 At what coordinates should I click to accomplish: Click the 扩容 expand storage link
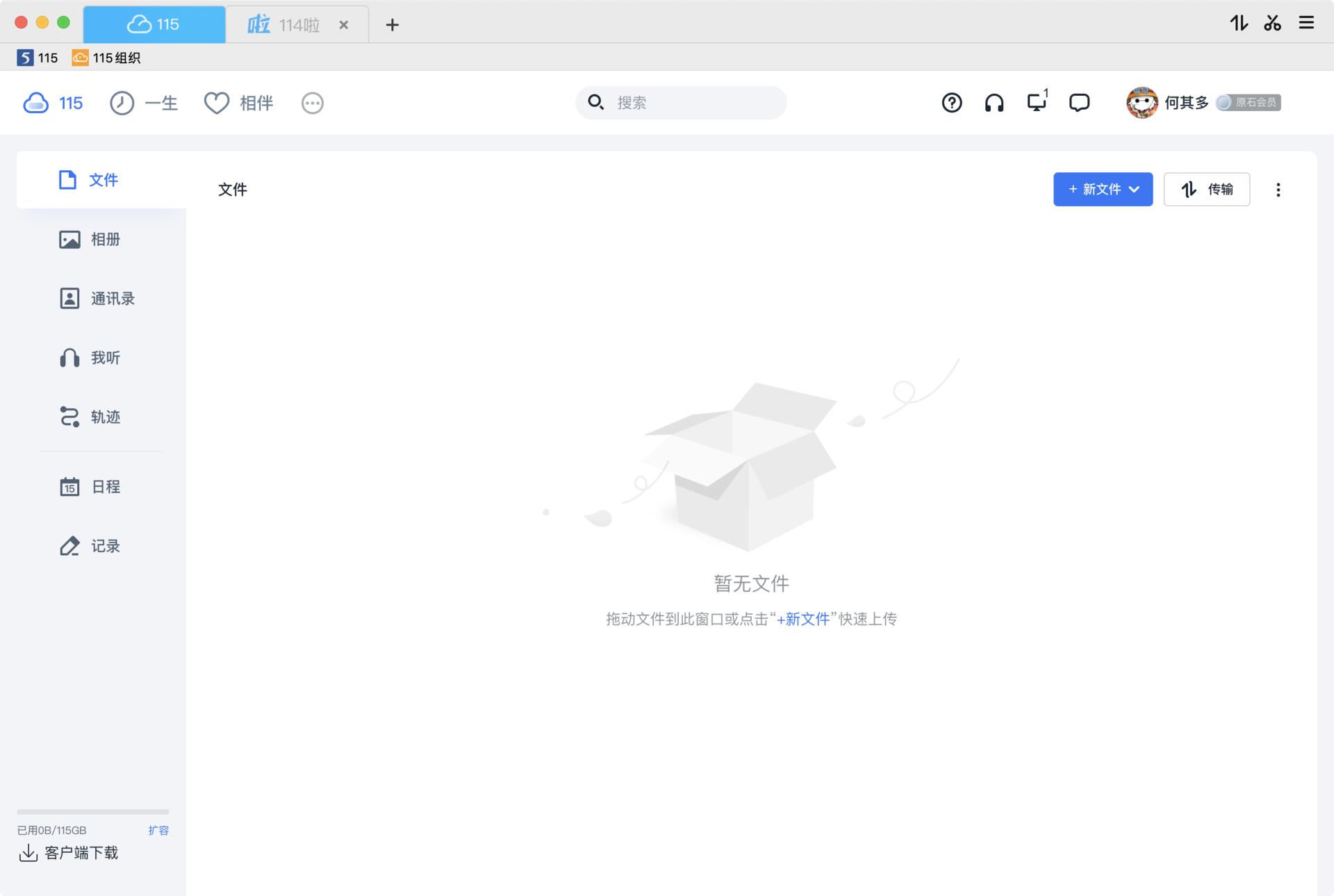158,830
